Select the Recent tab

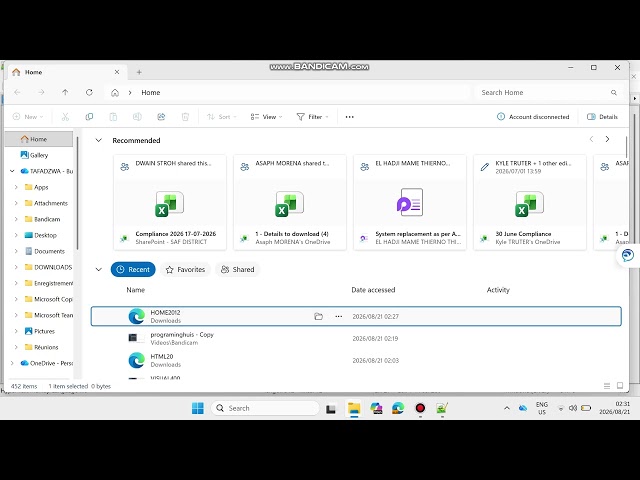click(133, 269)
